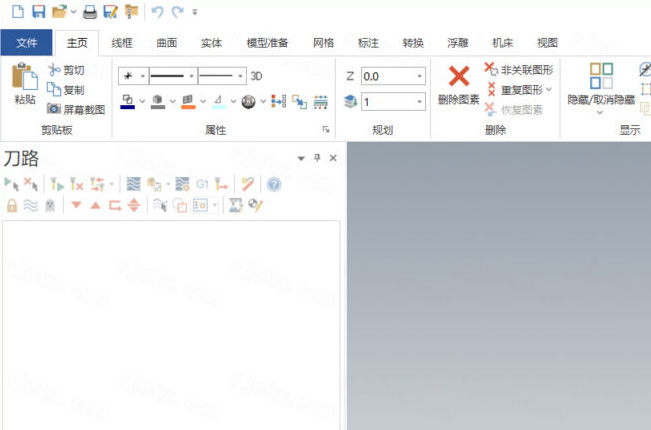Click the match attributes from entity icon

(299, 102)
